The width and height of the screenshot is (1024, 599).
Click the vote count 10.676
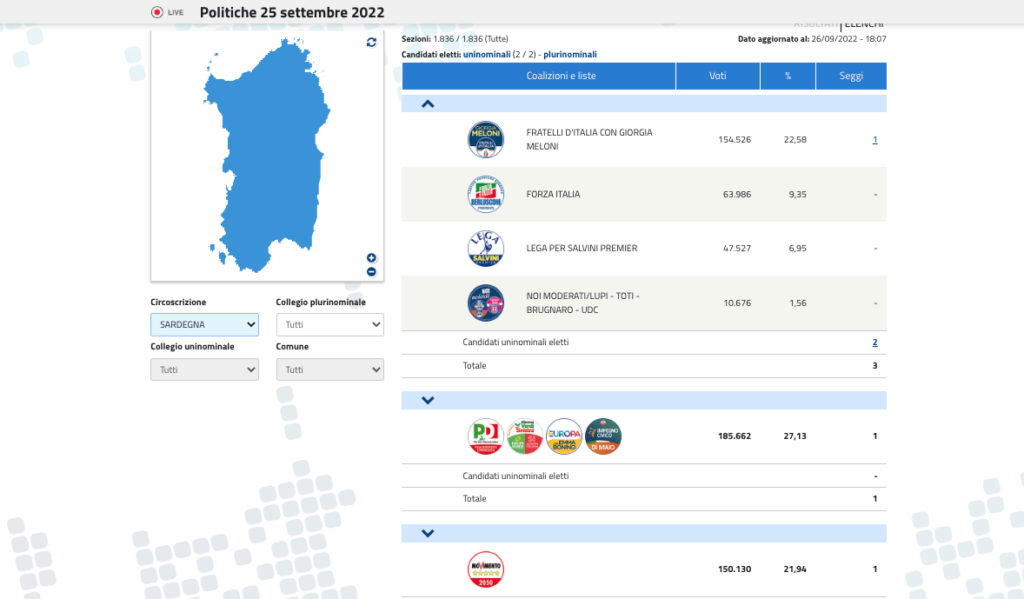pyautogui.click(x=737, y=303)
